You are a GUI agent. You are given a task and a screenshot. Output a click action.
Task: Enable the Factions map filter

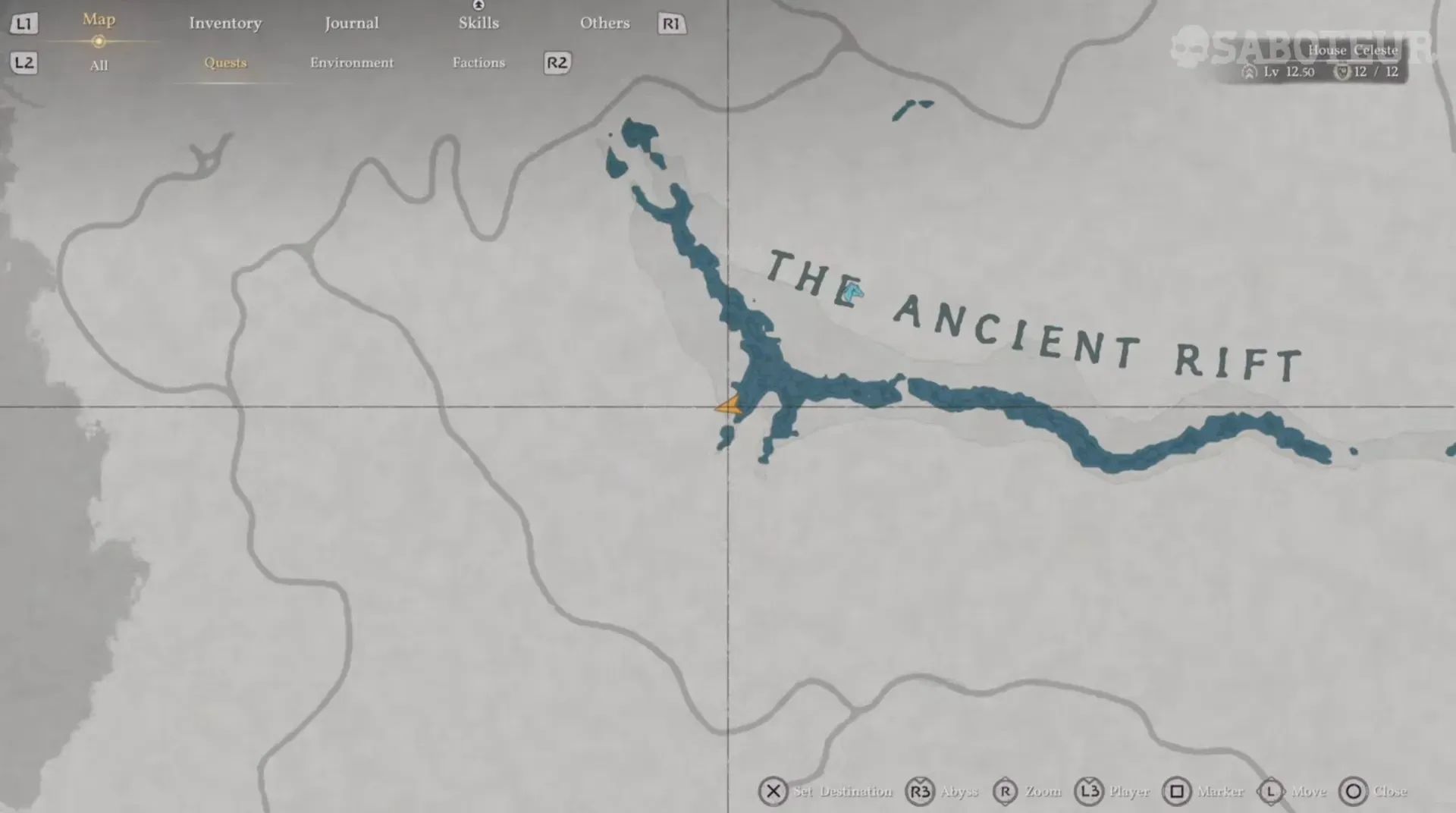pos(479,62)
